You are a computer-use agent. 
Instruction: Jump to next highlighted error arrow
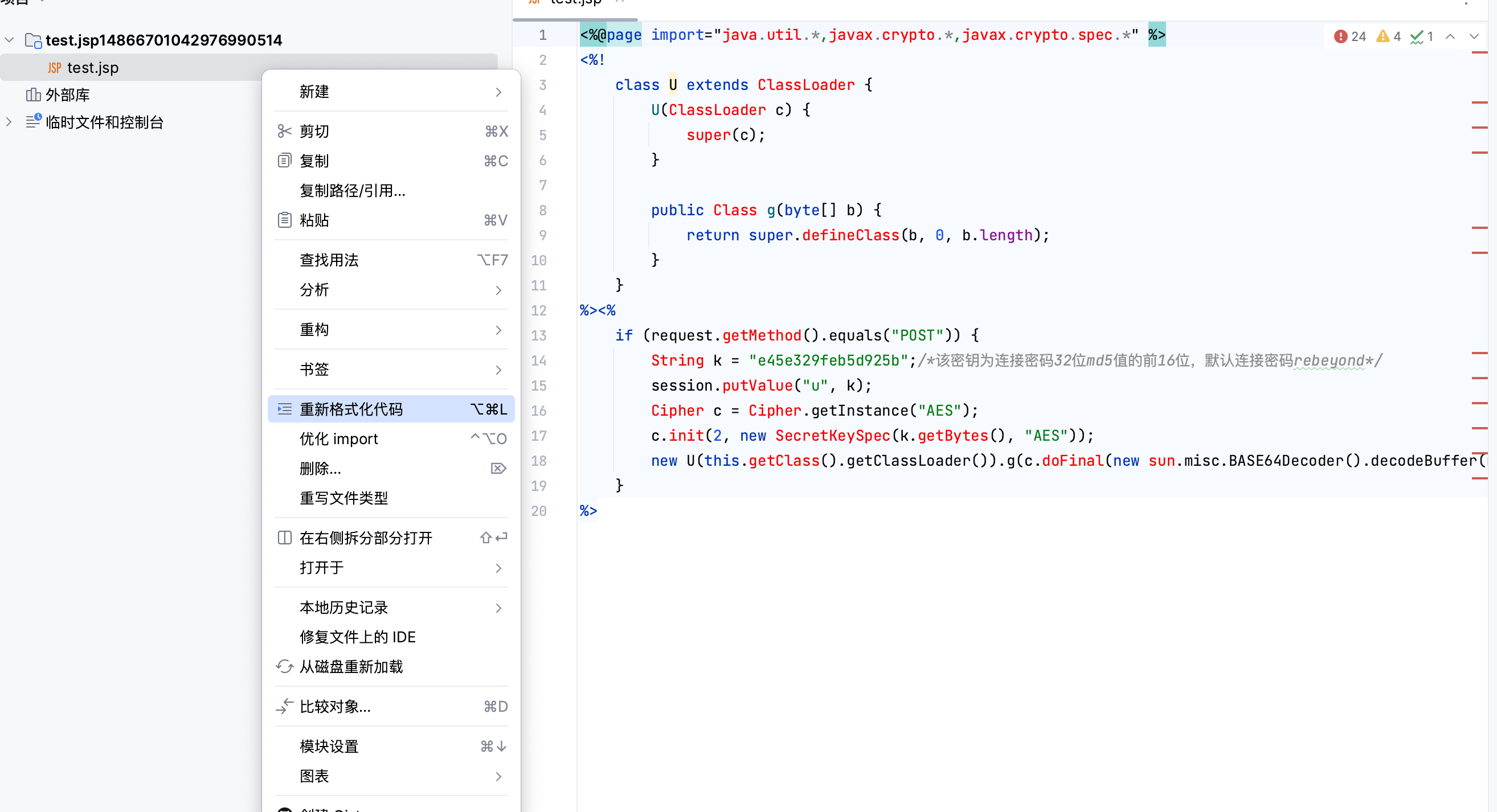tap(1474, 36)
